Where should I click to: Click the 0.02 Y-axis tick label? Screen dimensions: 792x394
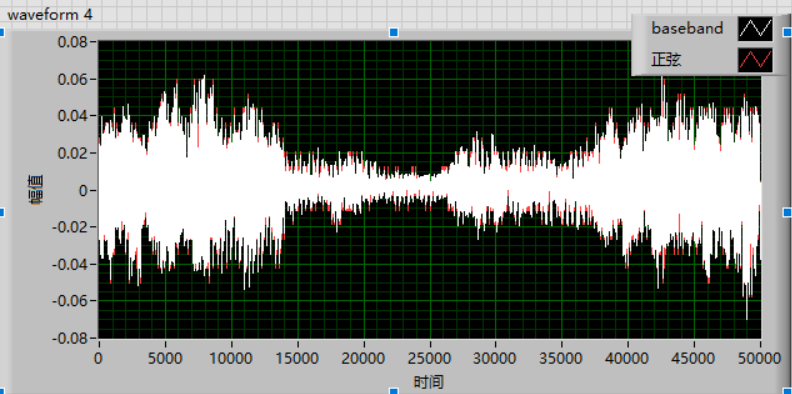[73, 153]
